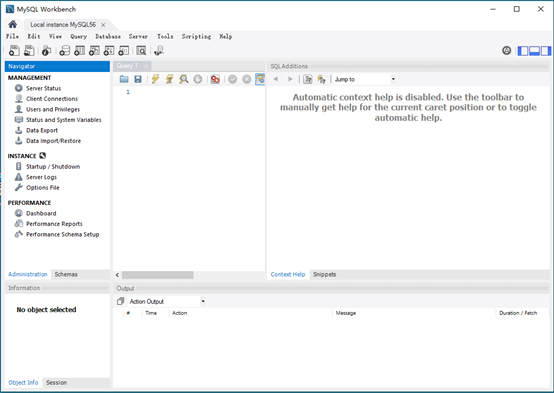554x393 pixels.
Task: Explain query plan magnifier-lightning icon
Action: pos(184,79)
